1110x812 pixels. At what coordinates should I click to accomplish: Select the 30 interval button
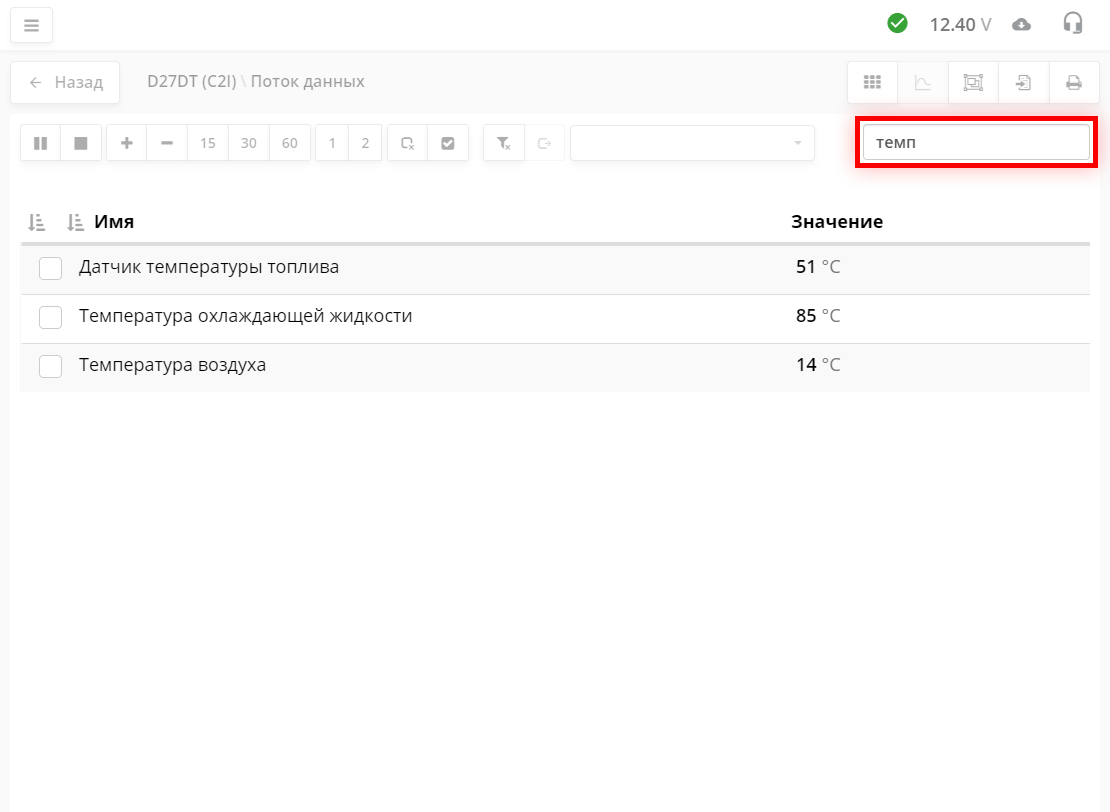click(x=249, y=143)
